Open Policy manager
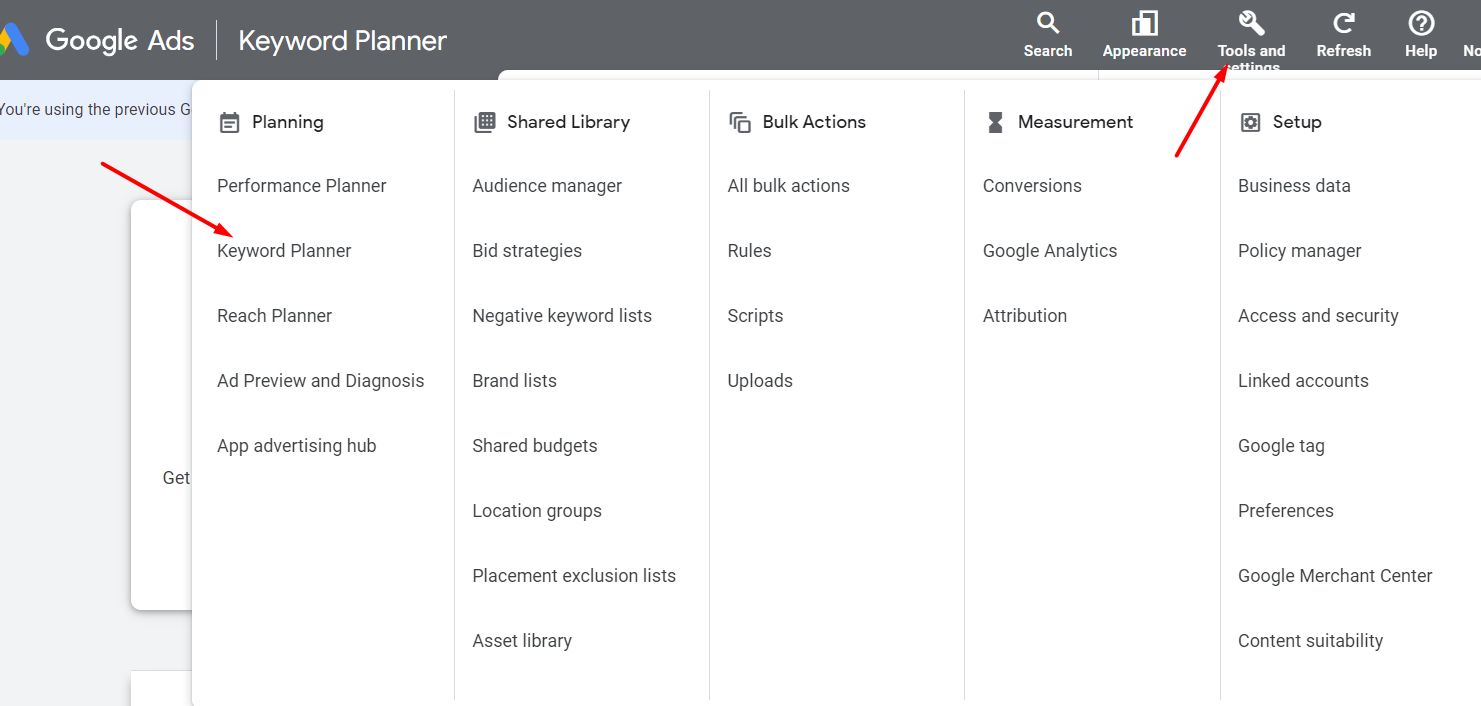The width and height of the screenshot is (1481, 706). click(x=1299, y=251)
